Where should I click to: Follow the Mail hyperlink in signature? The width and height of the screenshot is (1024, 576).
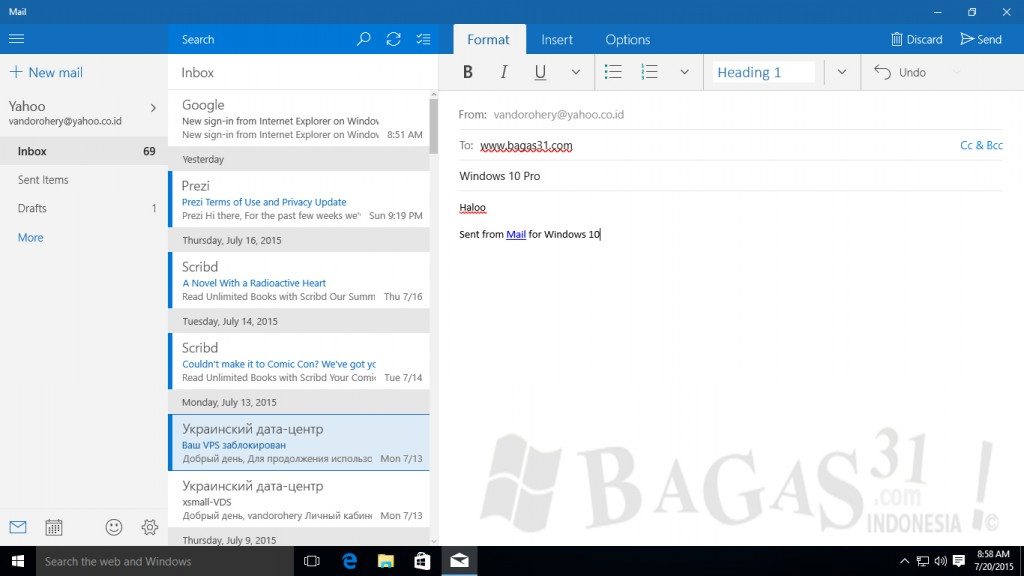tap(516, 234)
